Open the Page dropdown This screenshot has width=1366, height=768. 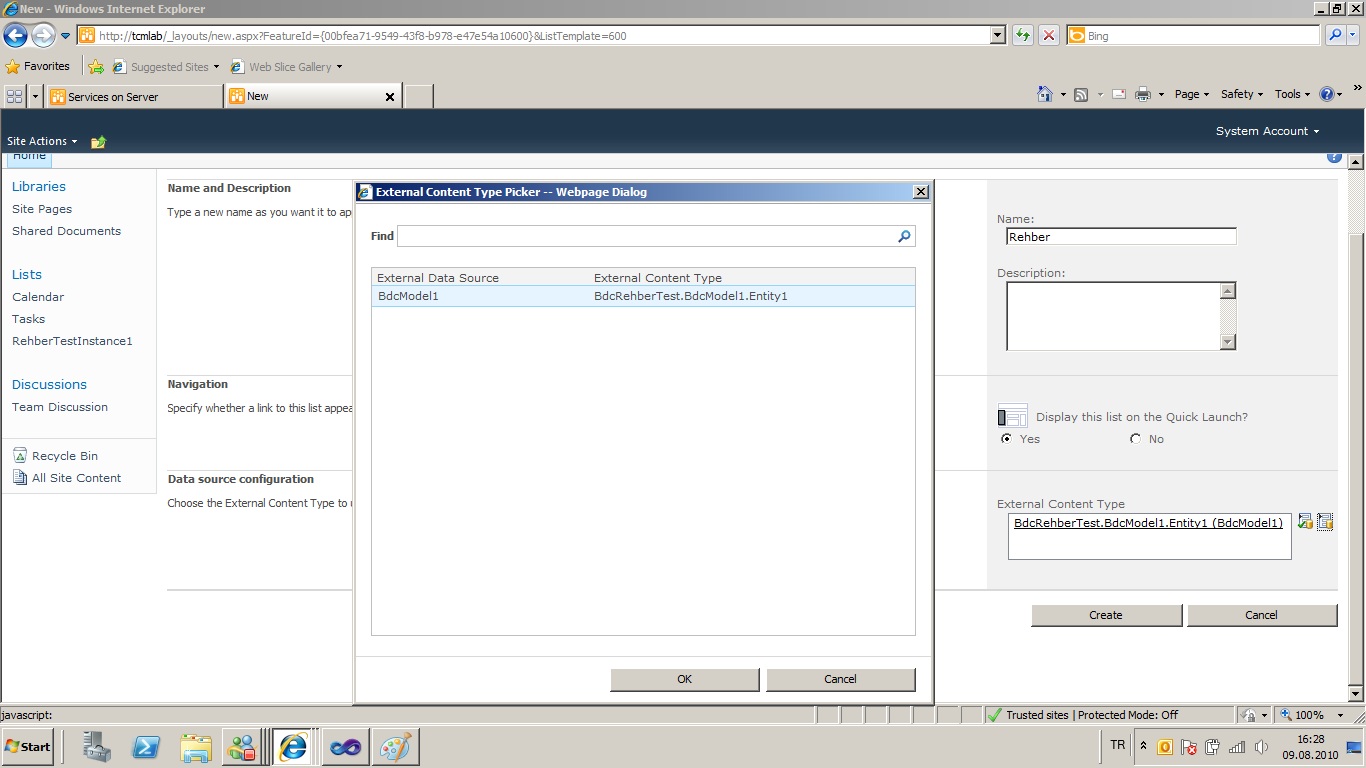(x=1189, y=93)
